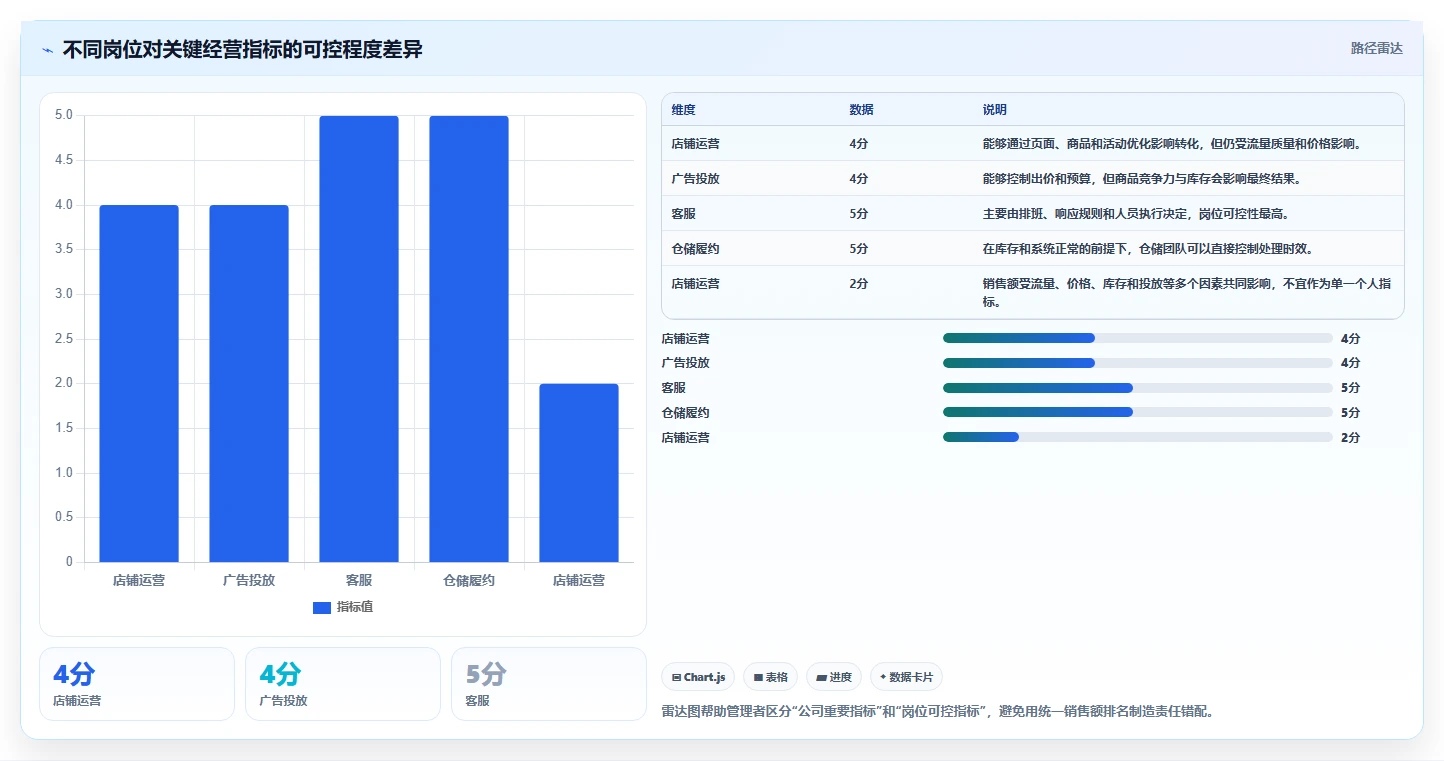
Task: Click the 维度 table column header
Action: 684,110
